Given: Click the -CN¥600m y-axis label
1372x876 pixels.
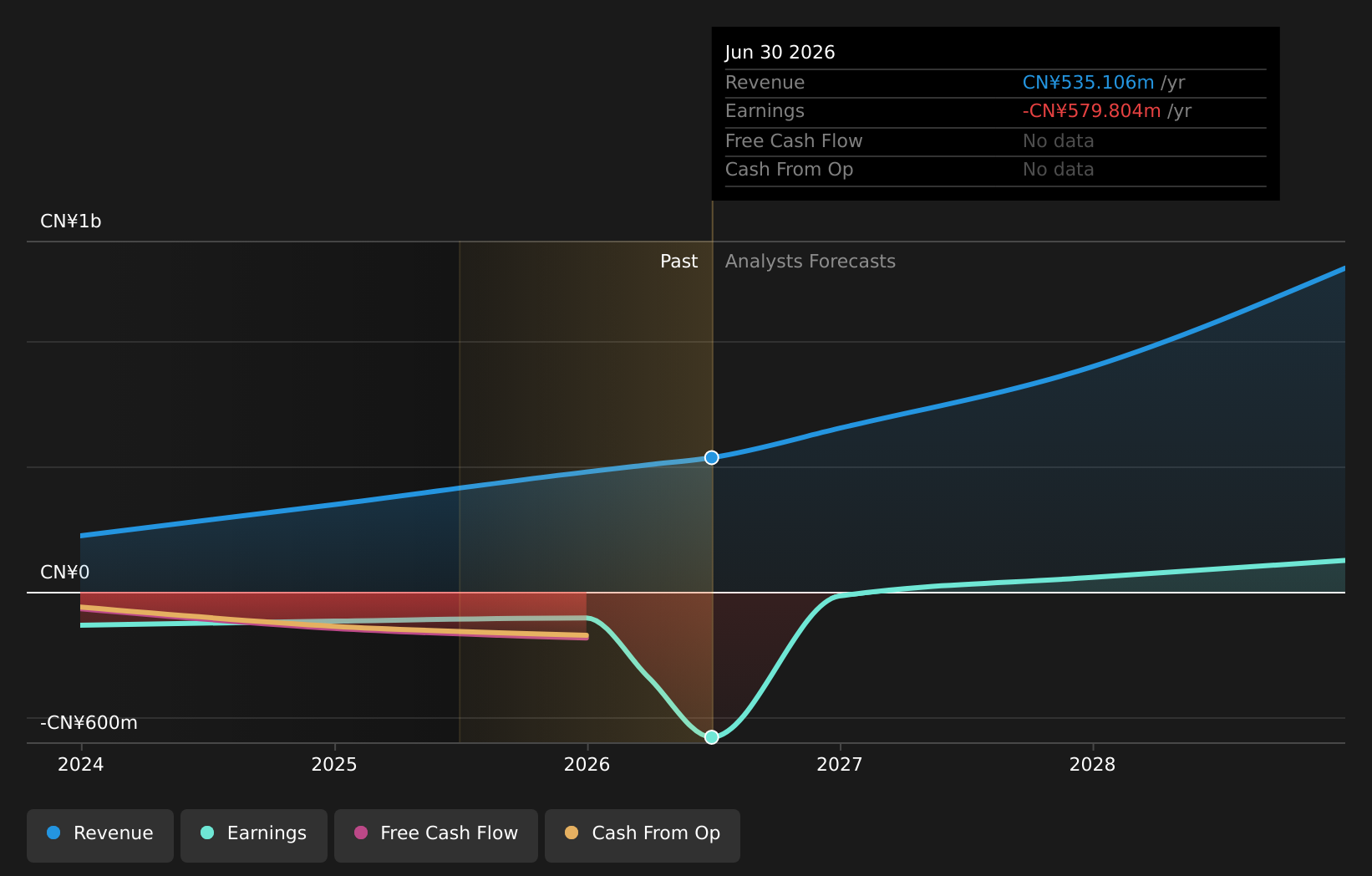Looking at the screenshot, I should click(89, 723).
